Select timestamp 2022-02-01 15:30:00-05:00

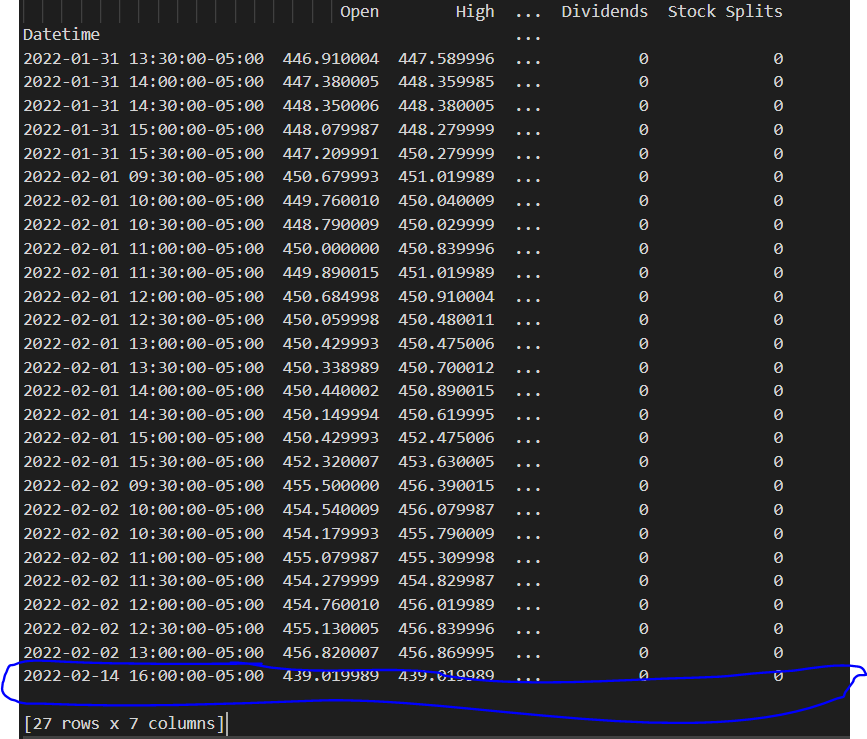click(144, 462)
